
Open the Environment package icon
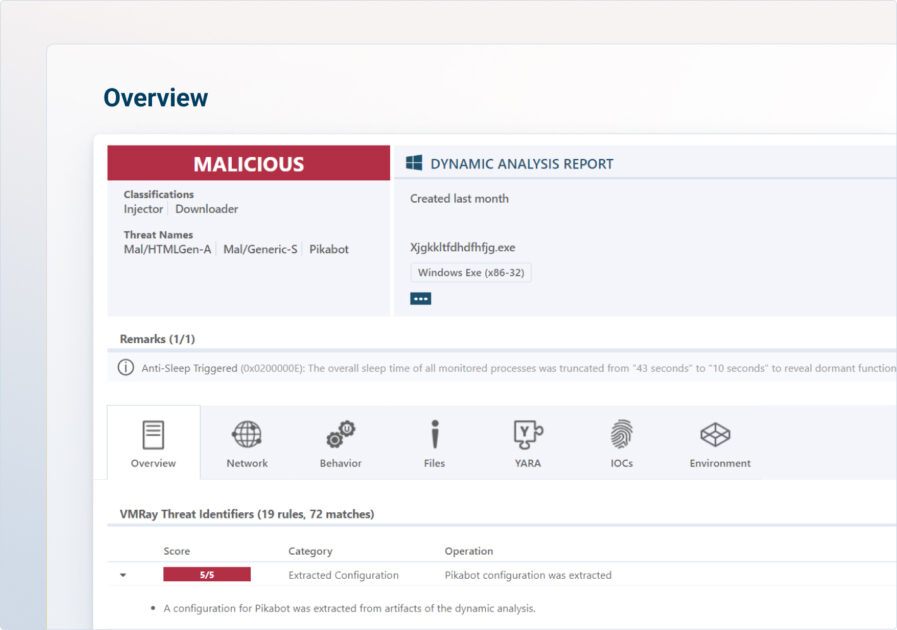715,434
